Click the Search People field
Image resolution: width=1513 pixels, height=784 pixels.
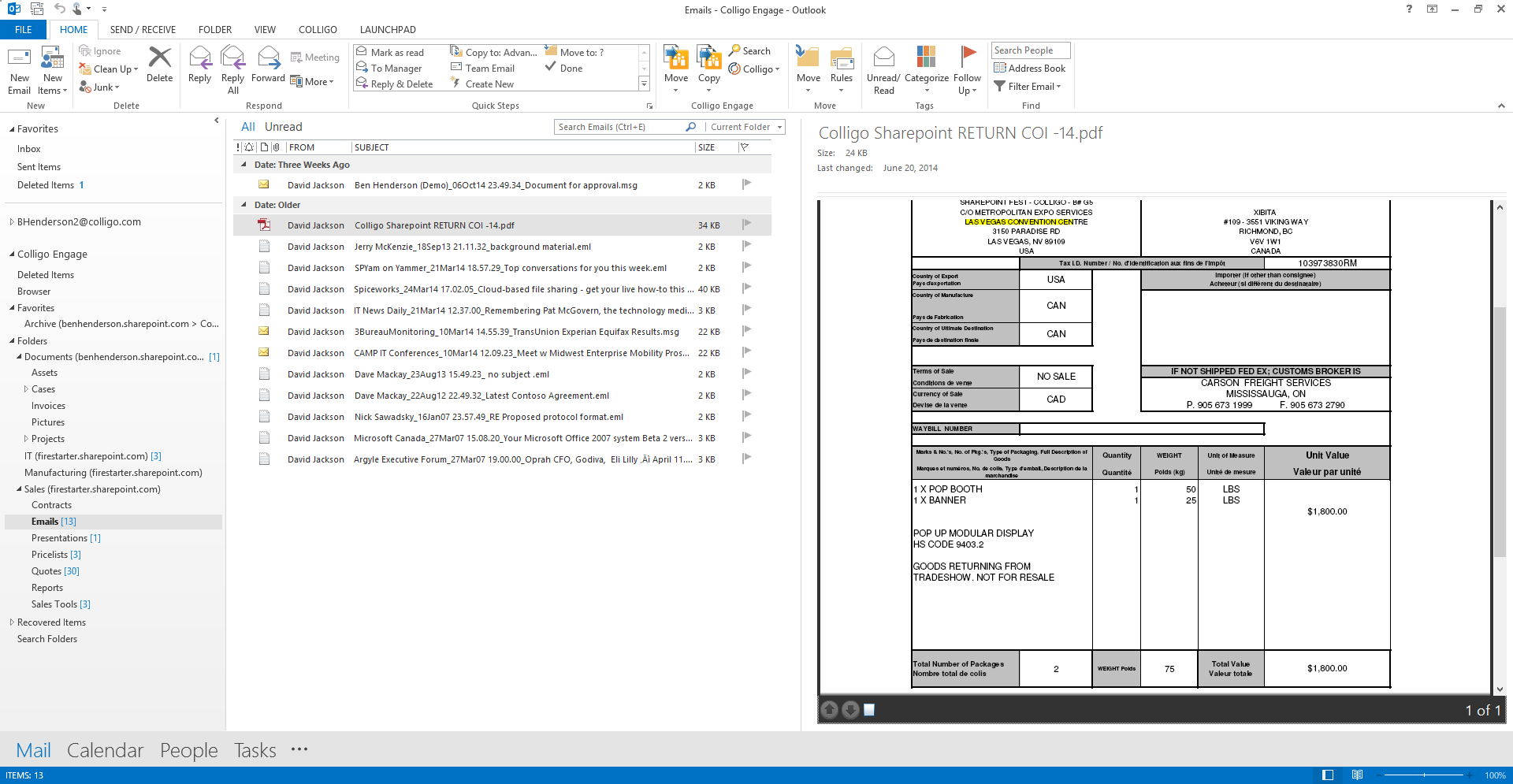click(x=1031, y=50)
